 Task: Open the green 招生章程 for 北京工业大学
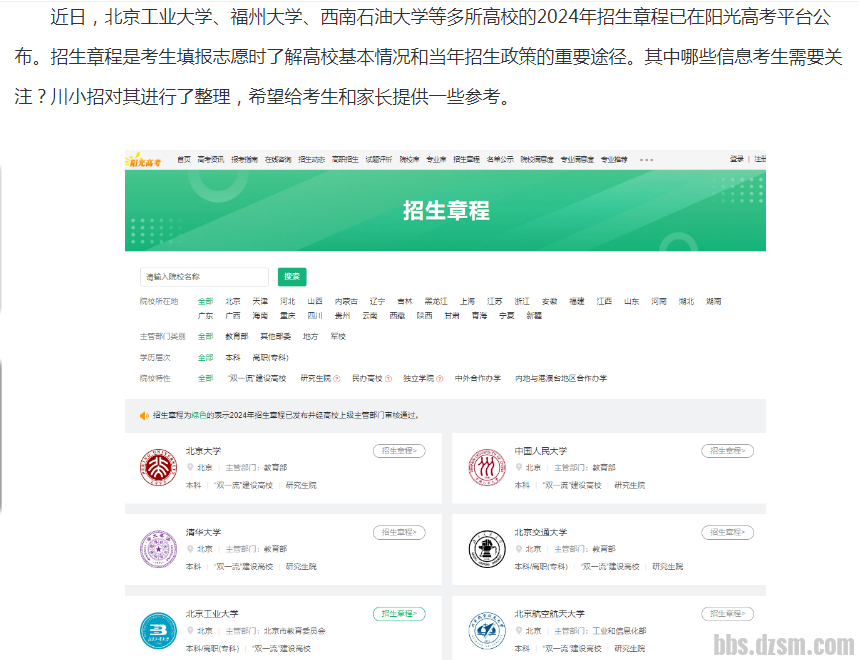click(399, 613)
